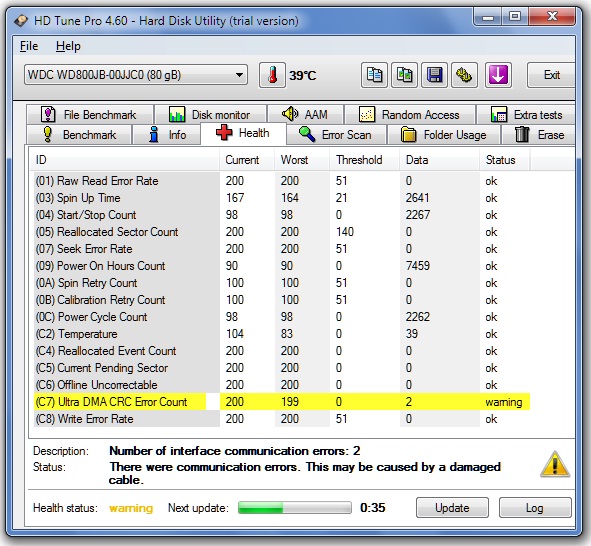Click the Update button
Viewport: 591px width, 546px height.
tap(452, 508)
